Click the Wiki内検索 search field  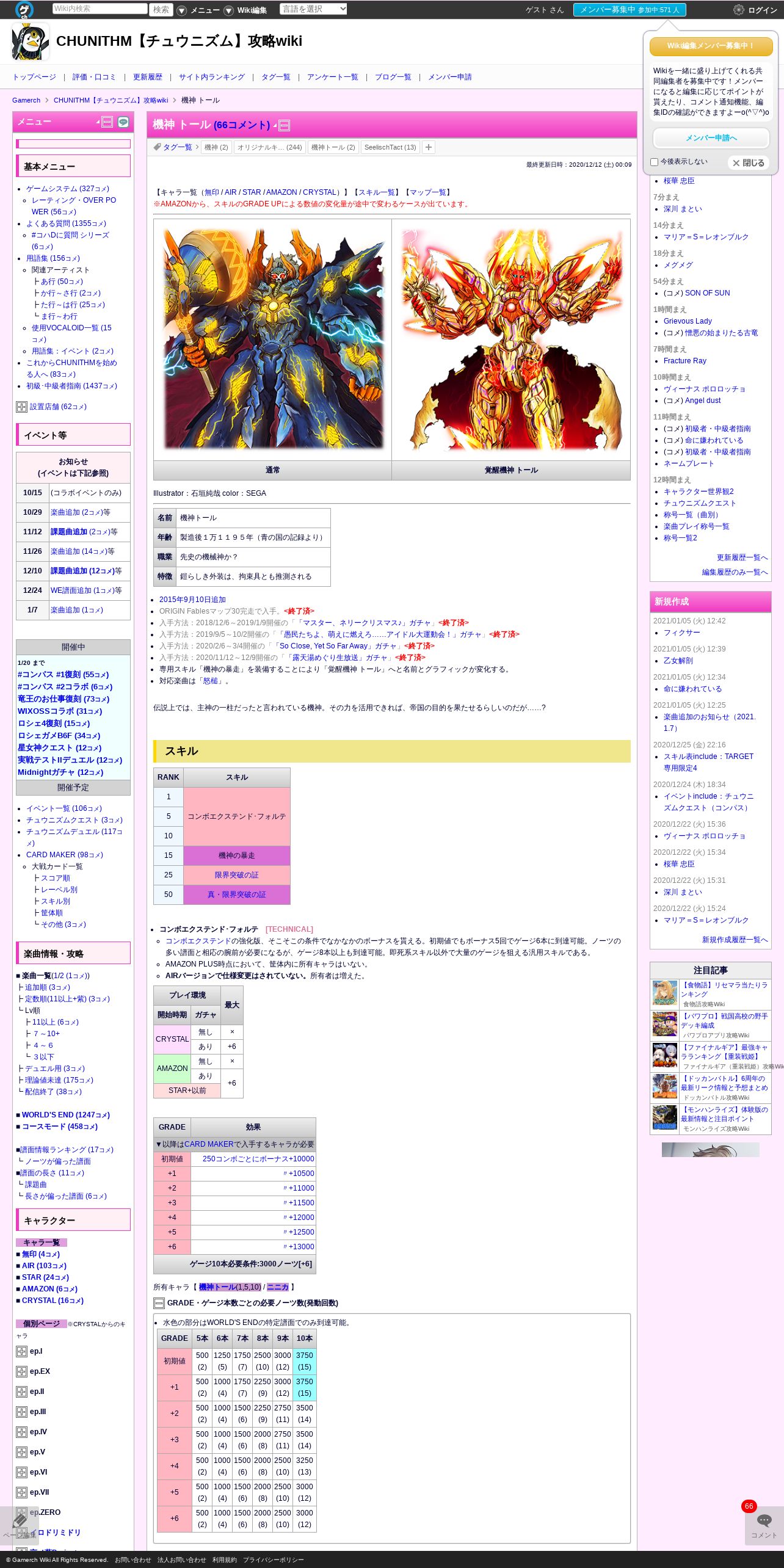[100, 9]
